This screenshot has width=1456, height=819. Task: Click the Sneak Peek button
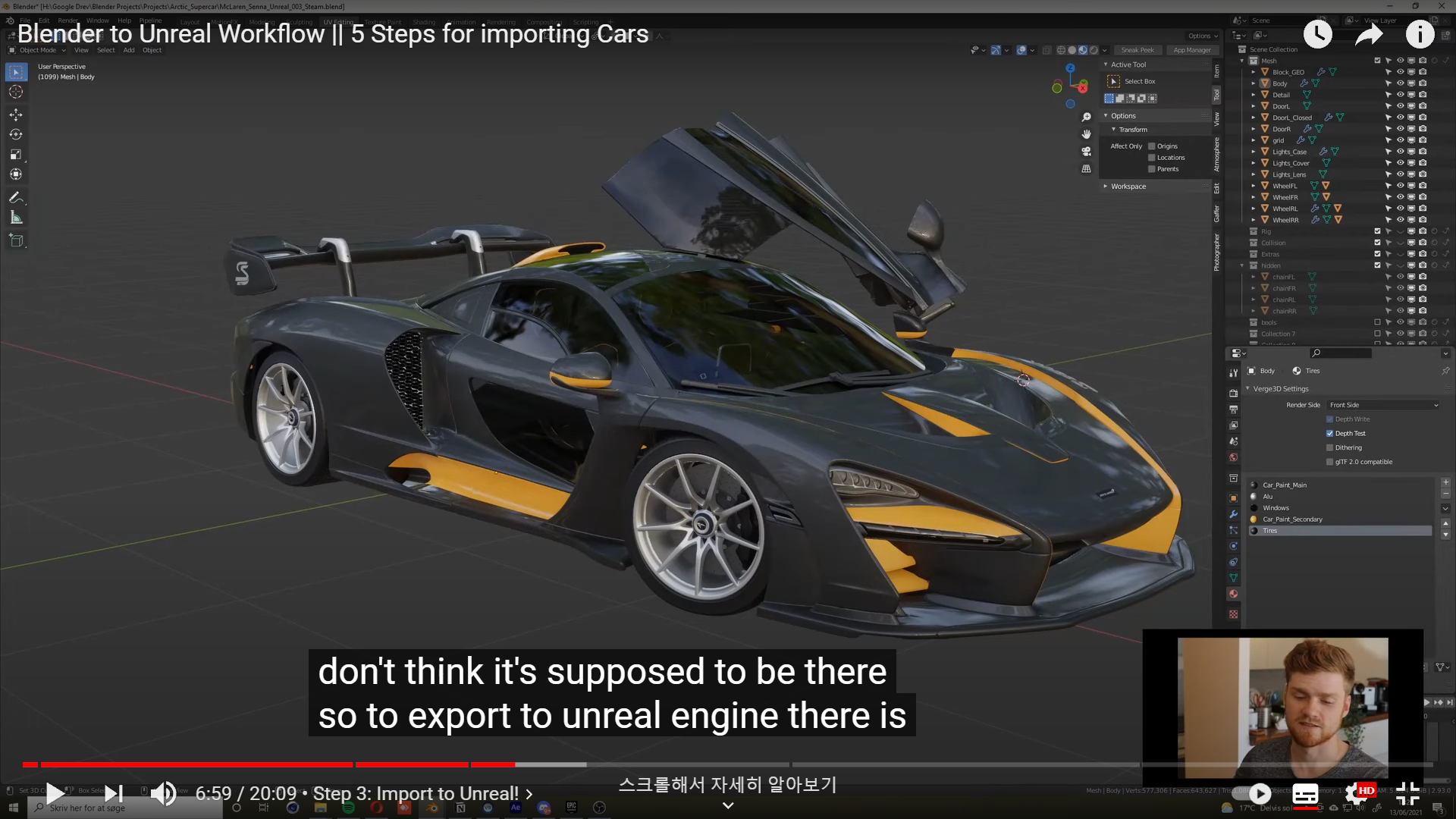(x=1137, y=50)
